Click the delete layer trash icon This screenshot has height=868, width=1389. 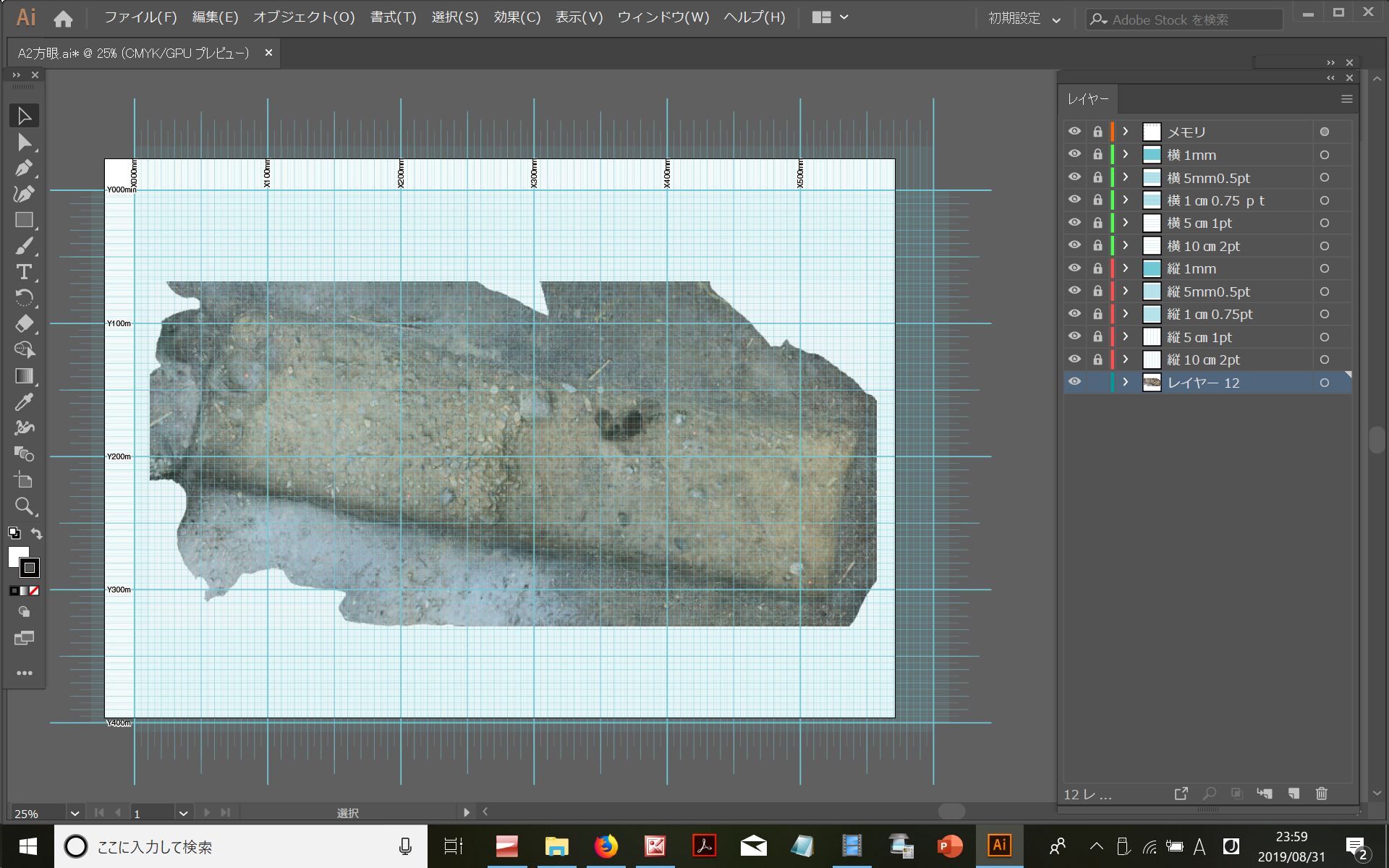pyautogui.click(x=1321, y=793)
